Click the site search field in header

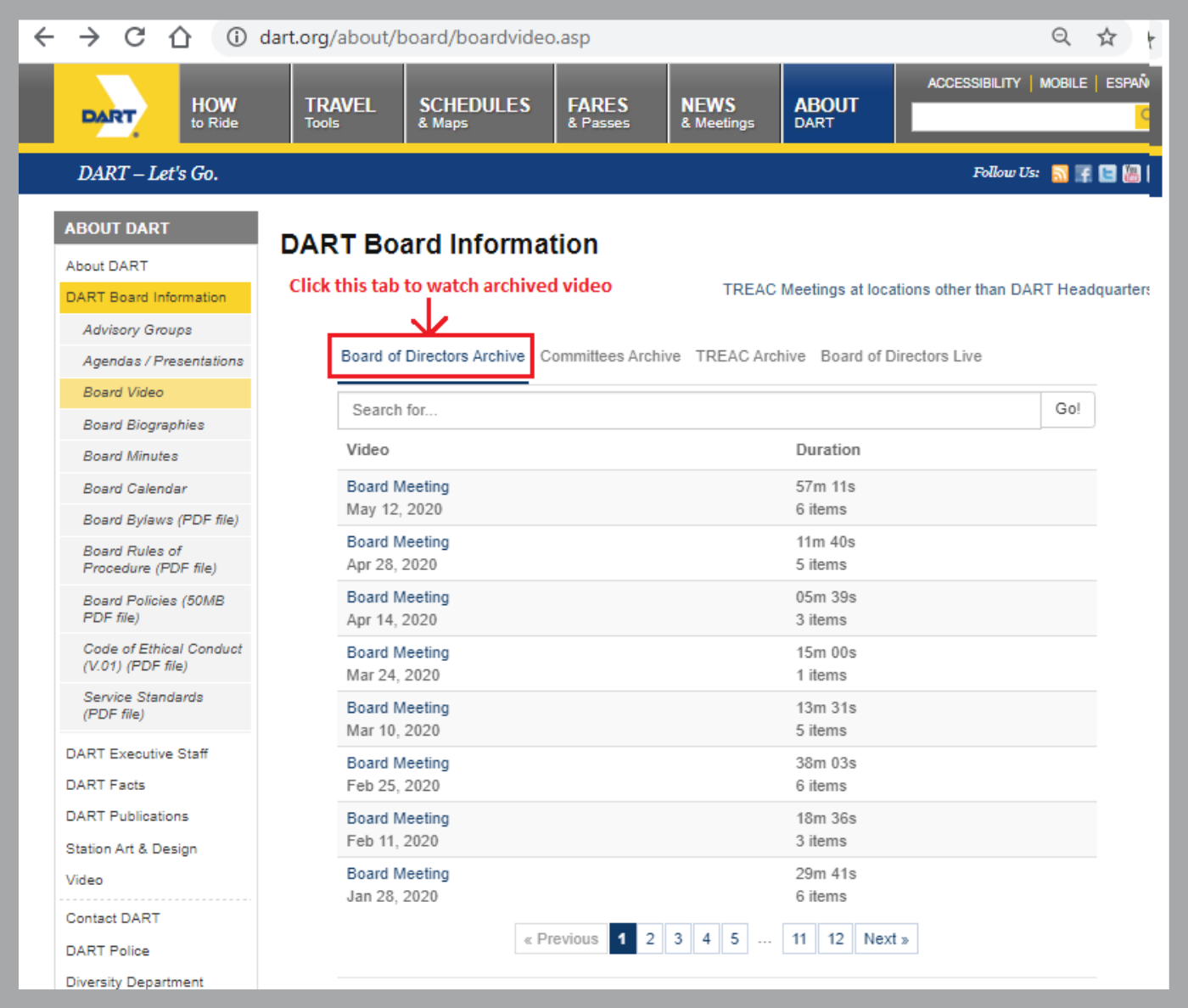pos(1023,116)
